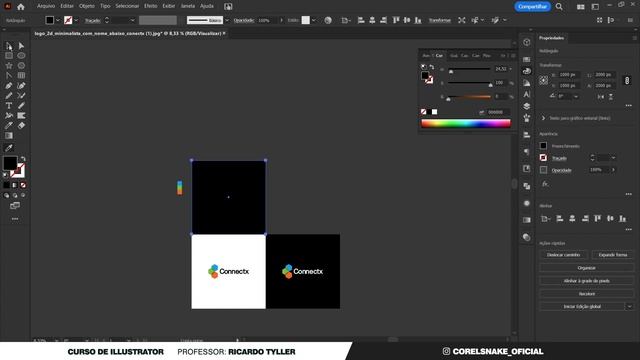Select the Gradient tool

(x=9, y=136)
